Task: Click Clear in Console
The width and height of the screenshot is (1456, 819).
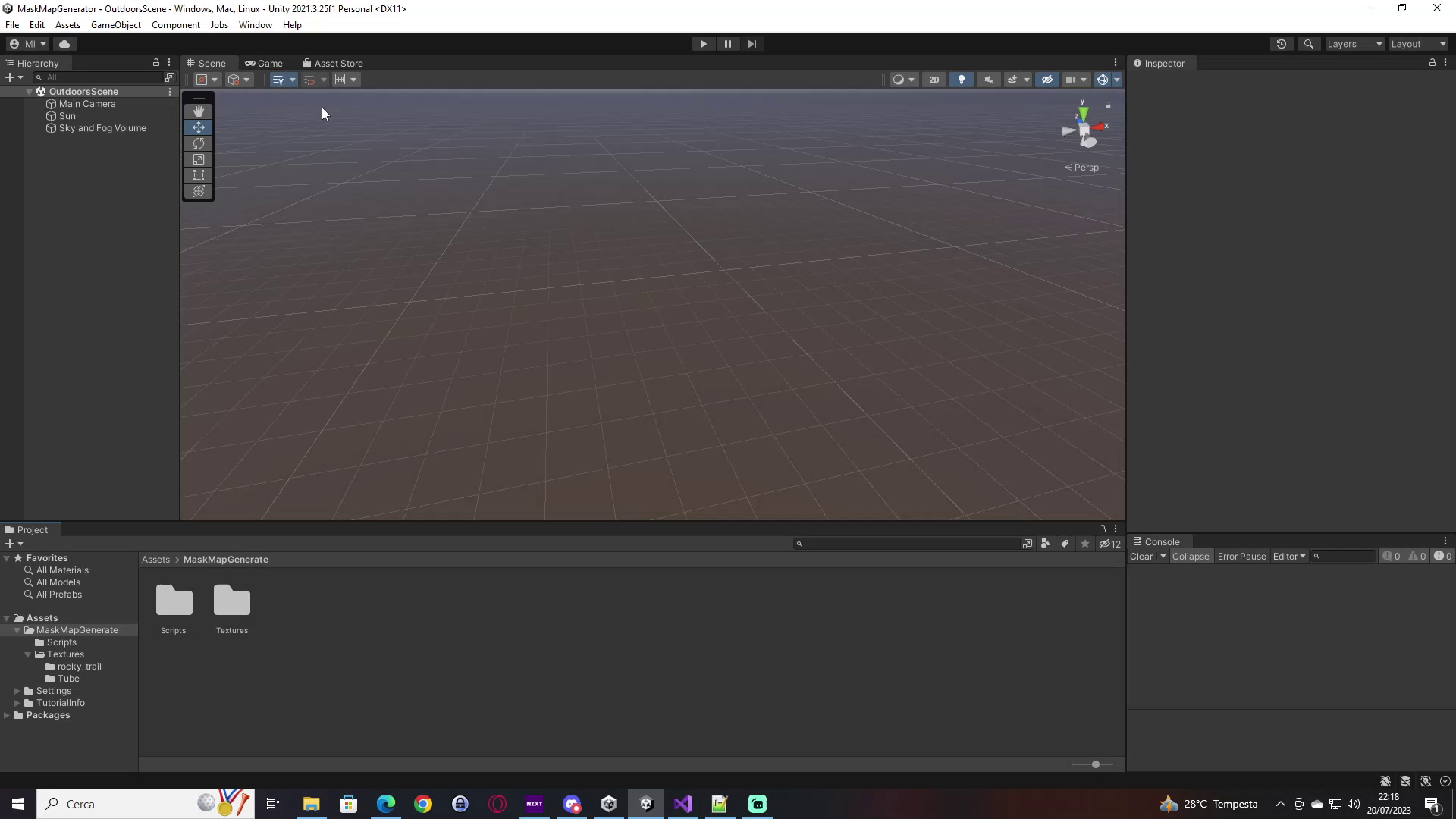Action: [x=1141, y=557]
